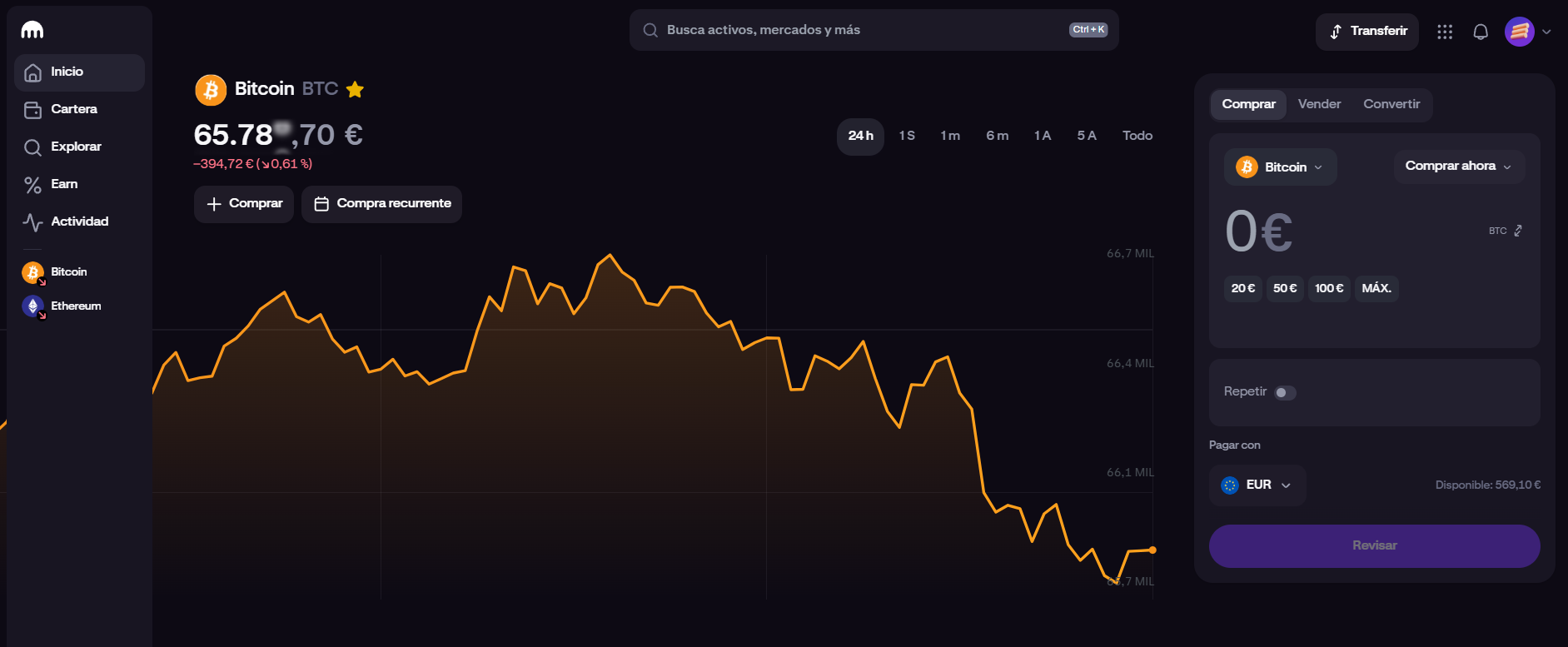Click the chart's current price endpoint dot
Image resolution: width=1568 pixels, height=647 pixels.
[1152, 550]
